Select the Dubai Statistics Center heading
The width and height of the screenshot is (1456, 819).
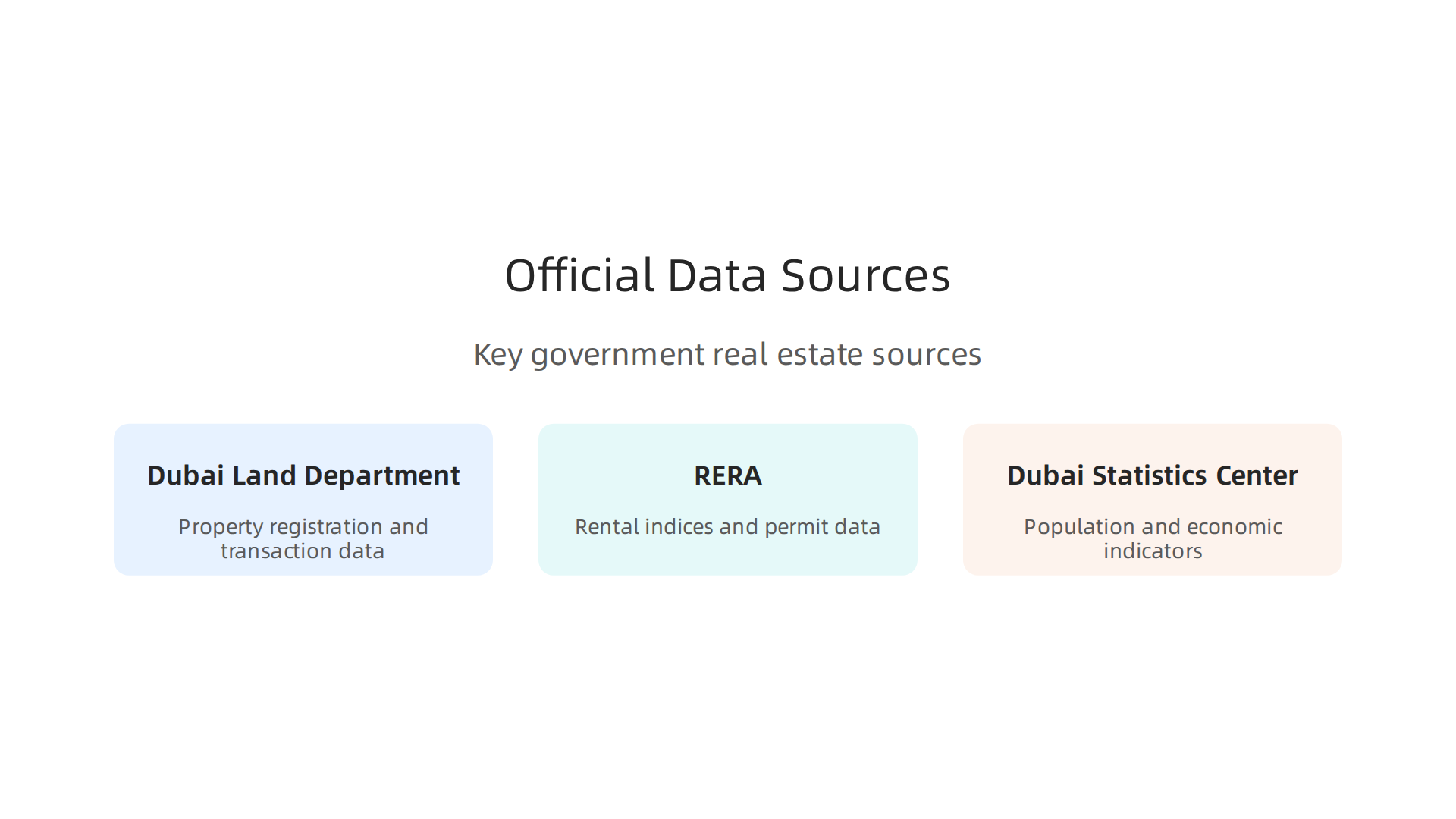pyautogui.click(x=1153, y=475)
